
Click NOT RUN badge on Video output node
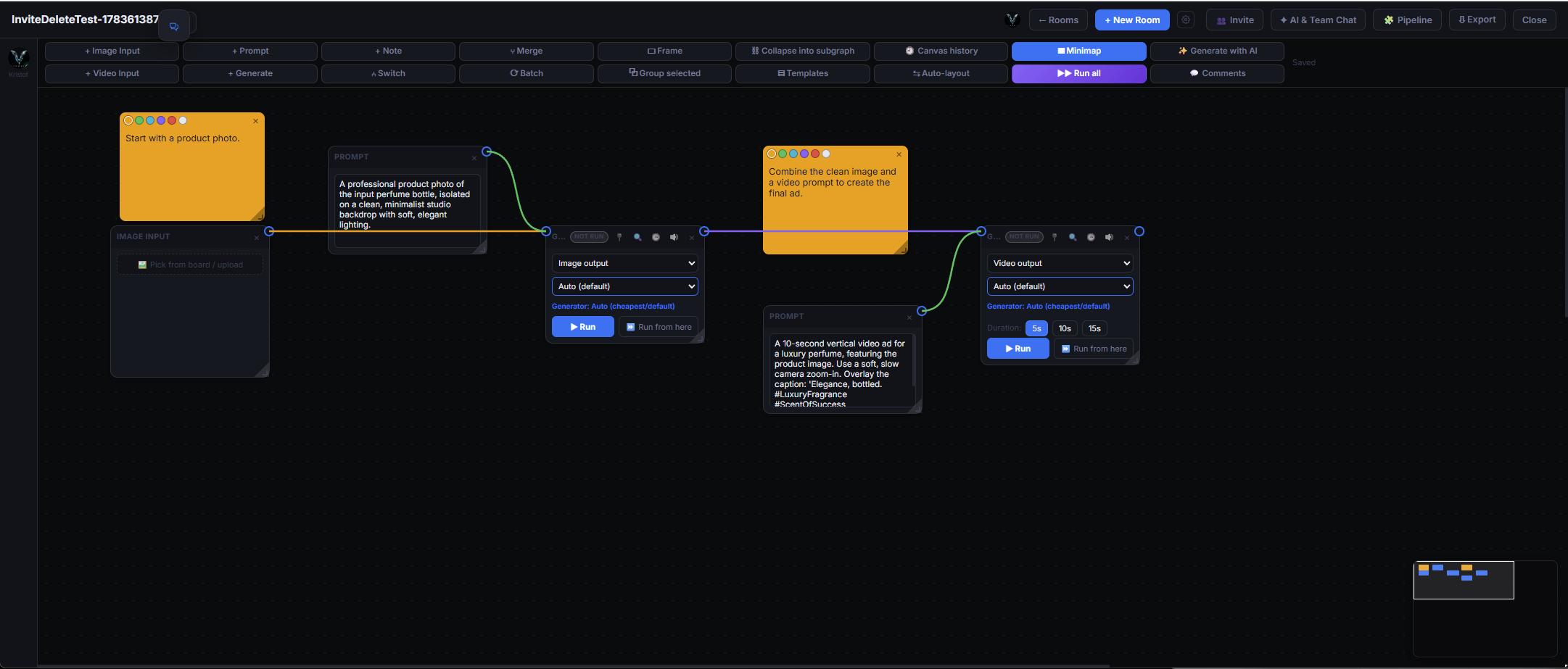click(x=1024, y=237)
